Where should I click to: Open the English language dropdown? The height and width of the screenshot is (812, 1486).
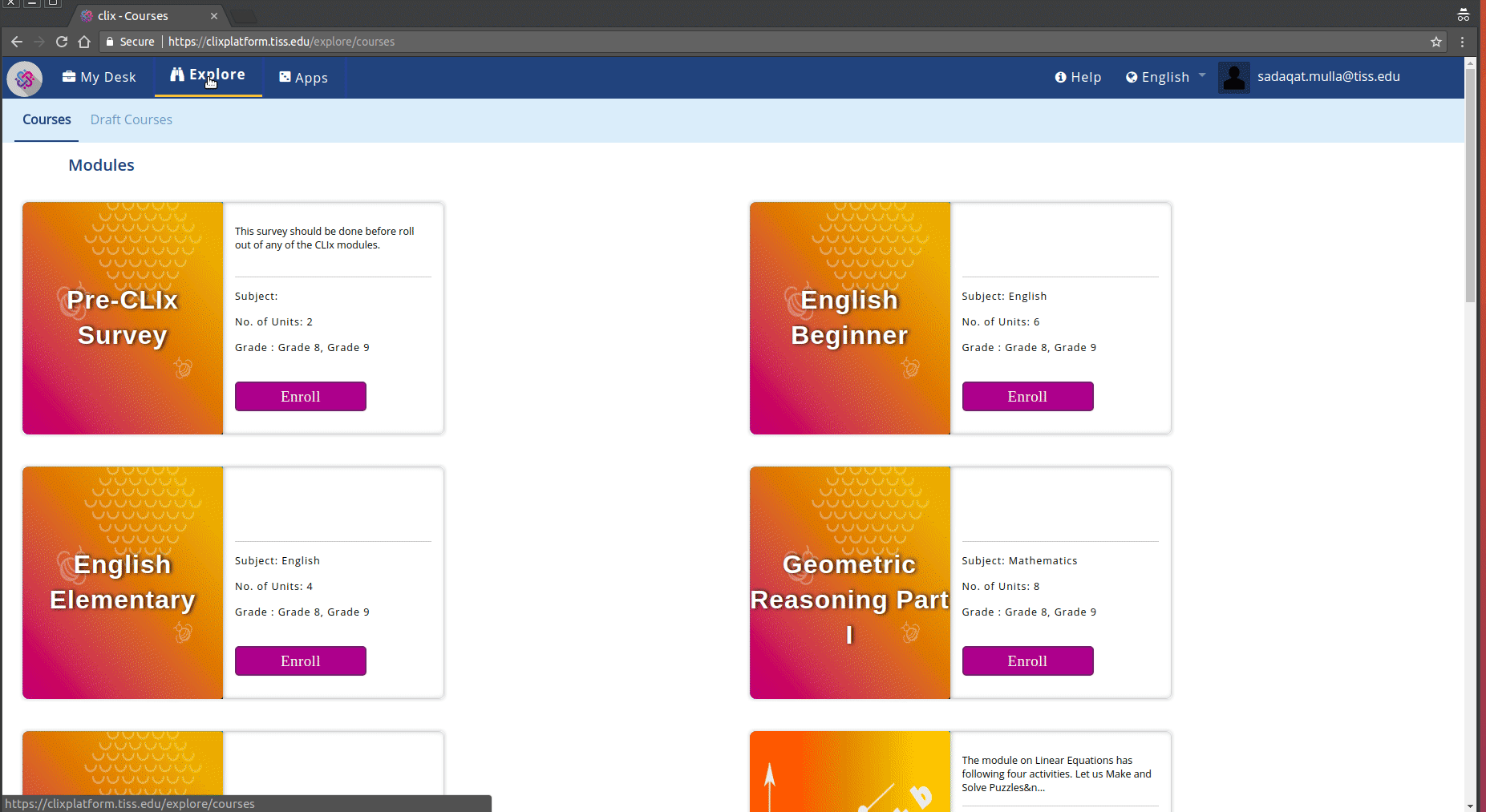pos(1165,77)
